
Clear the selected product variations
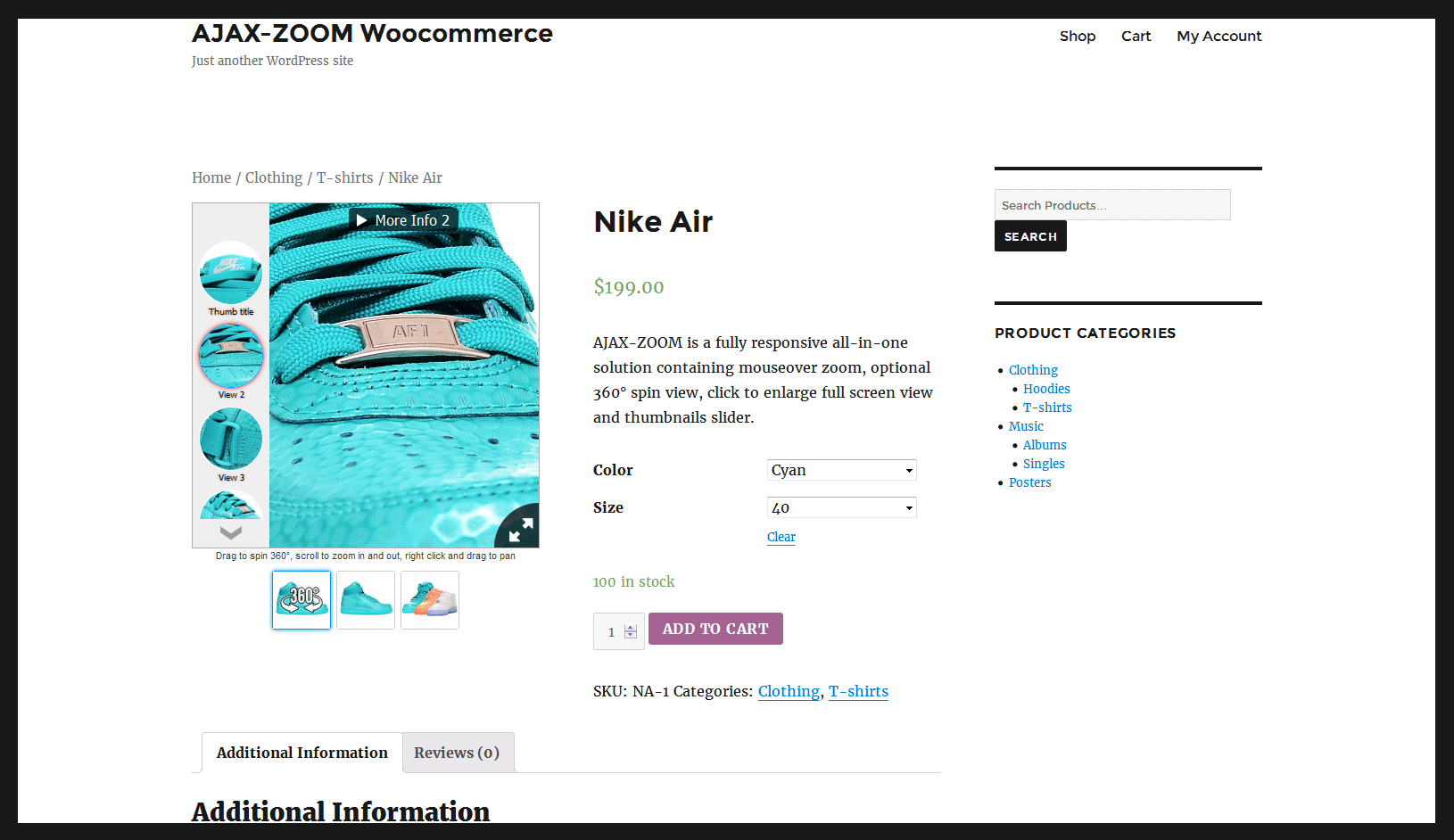(781, 537)
